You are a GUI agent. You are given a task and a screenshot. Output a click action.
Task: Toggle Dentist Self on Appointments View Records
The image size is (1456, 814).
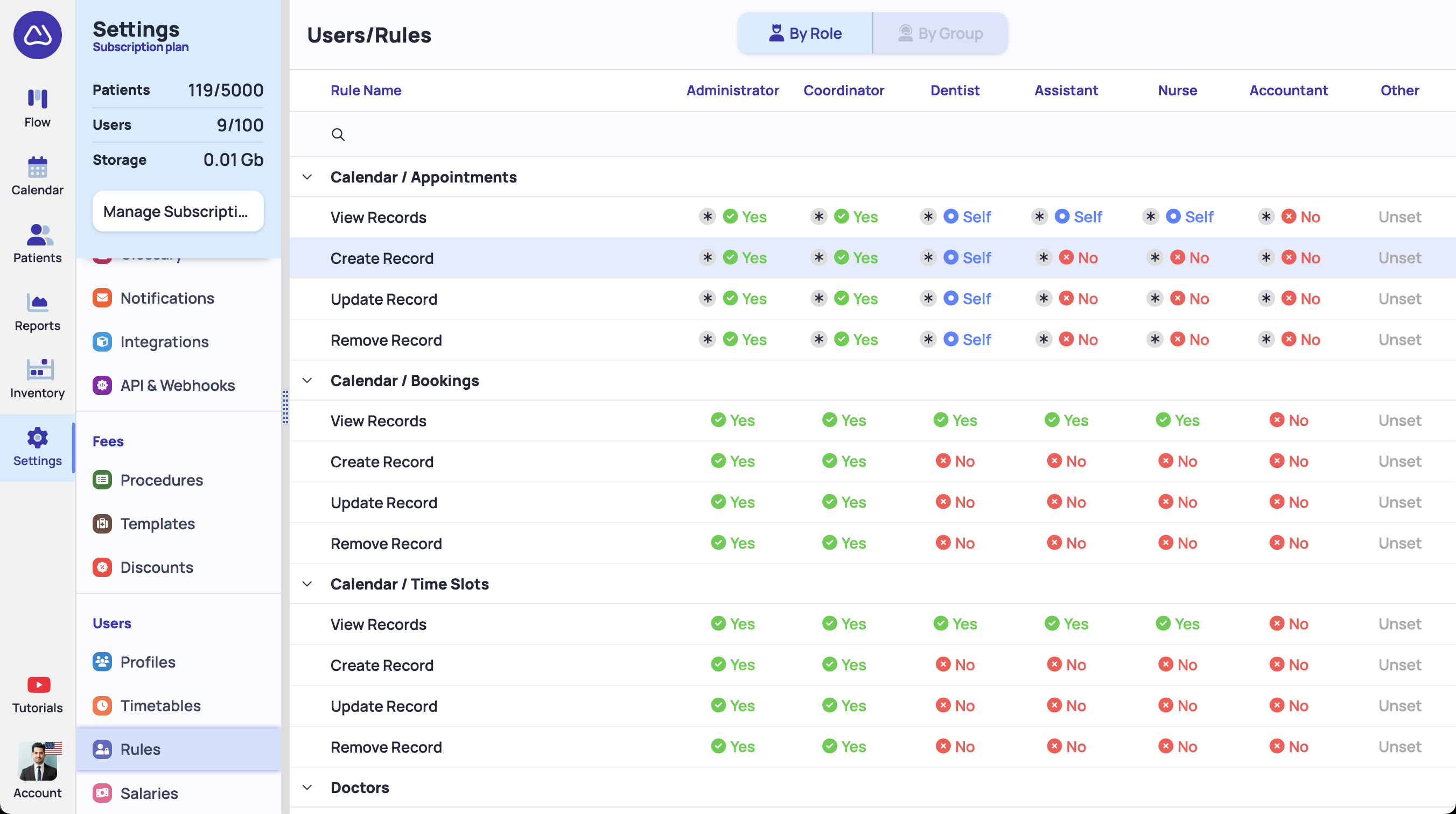tap(967, 217)
